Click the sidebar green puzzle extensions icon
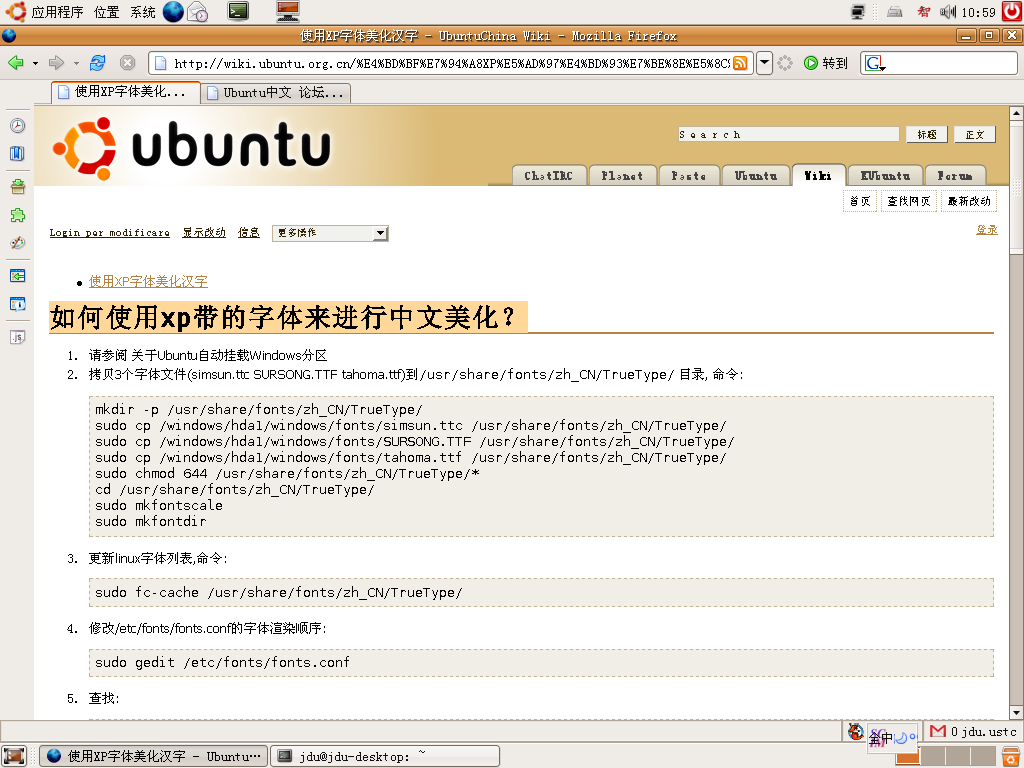This screenshot has height=768, width=1024. (18, 215)
